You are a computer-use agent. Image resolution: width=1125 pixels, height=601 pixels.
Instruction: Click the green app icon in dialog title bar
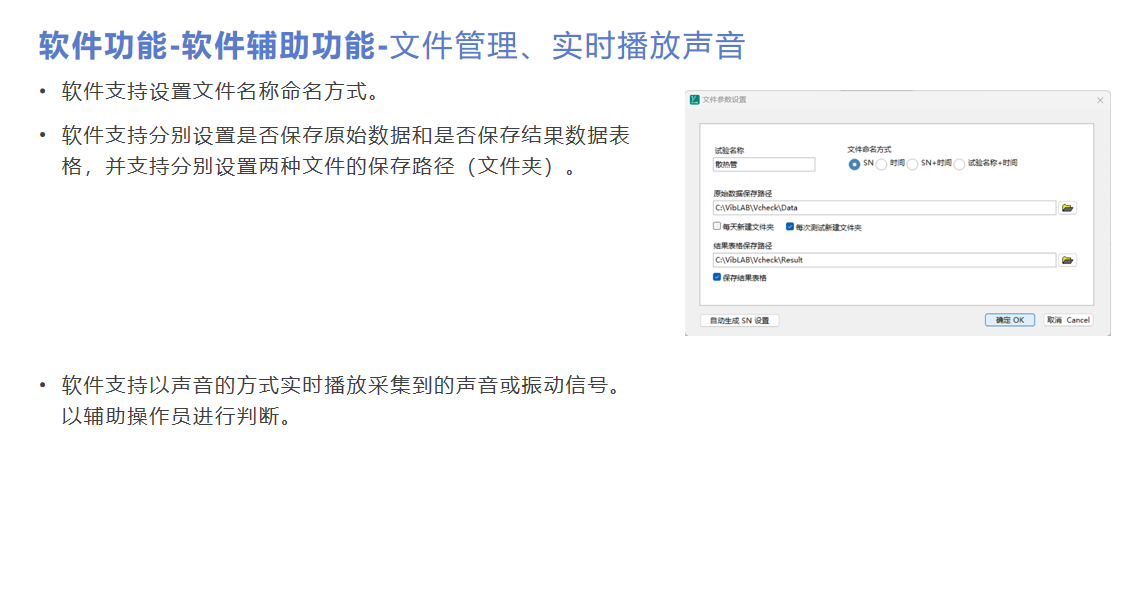tap(695, 100)
